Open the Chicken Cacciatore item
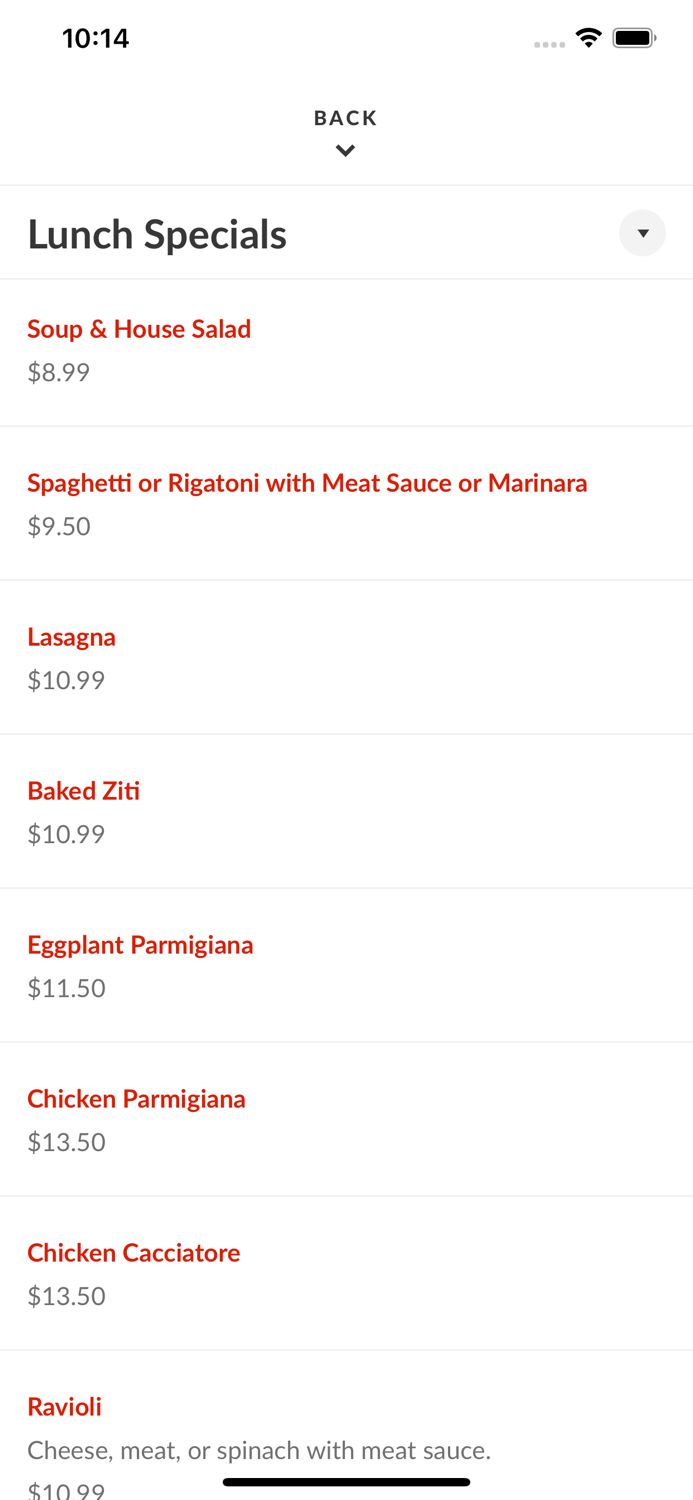The height and width of the screenshot is (1500, 693). coord(133,1253)
